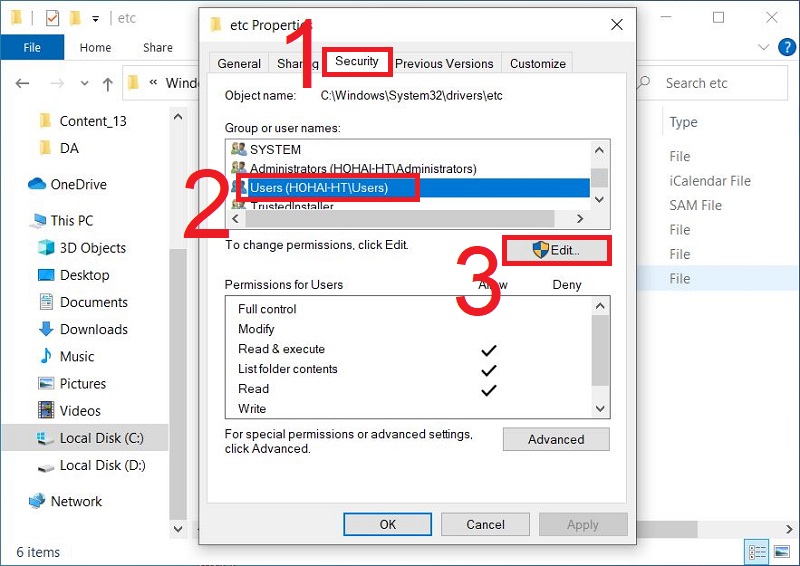Select SYSTEM in group names list

point(275,149)
